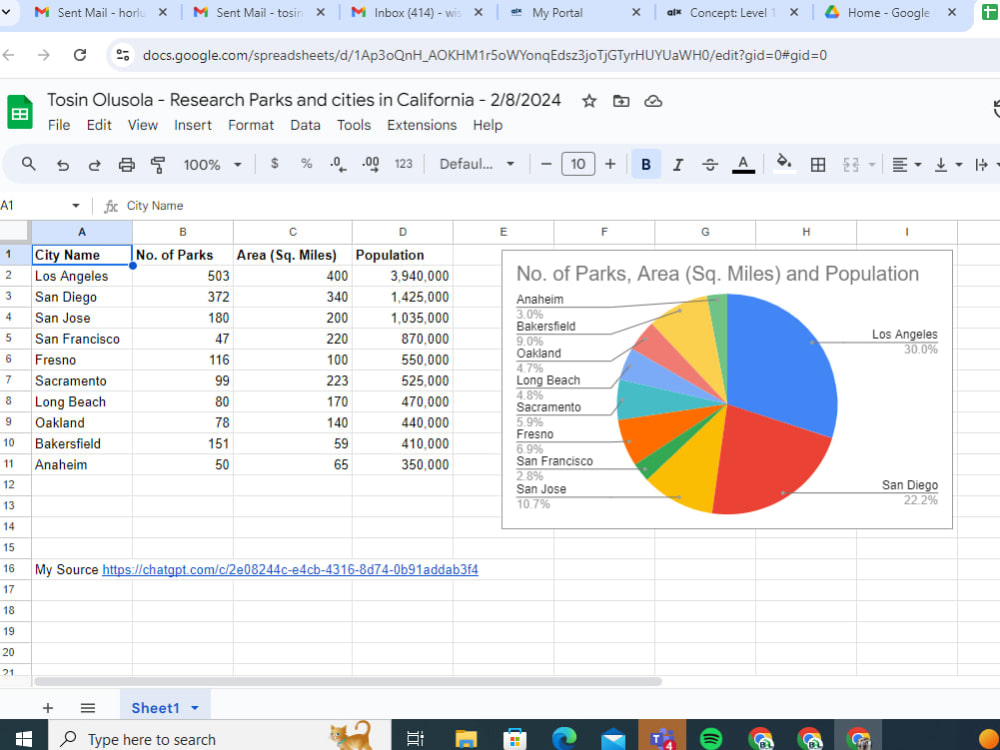Open the Windows Start menu
1000x750 pixels.
point(23,739)
